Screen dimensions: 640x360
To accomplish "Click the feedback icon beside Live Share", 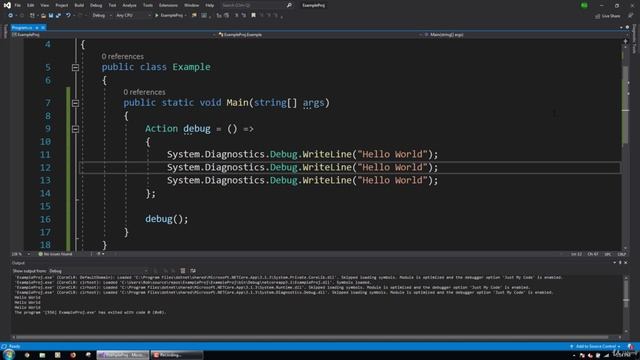I will coord(631,16).
